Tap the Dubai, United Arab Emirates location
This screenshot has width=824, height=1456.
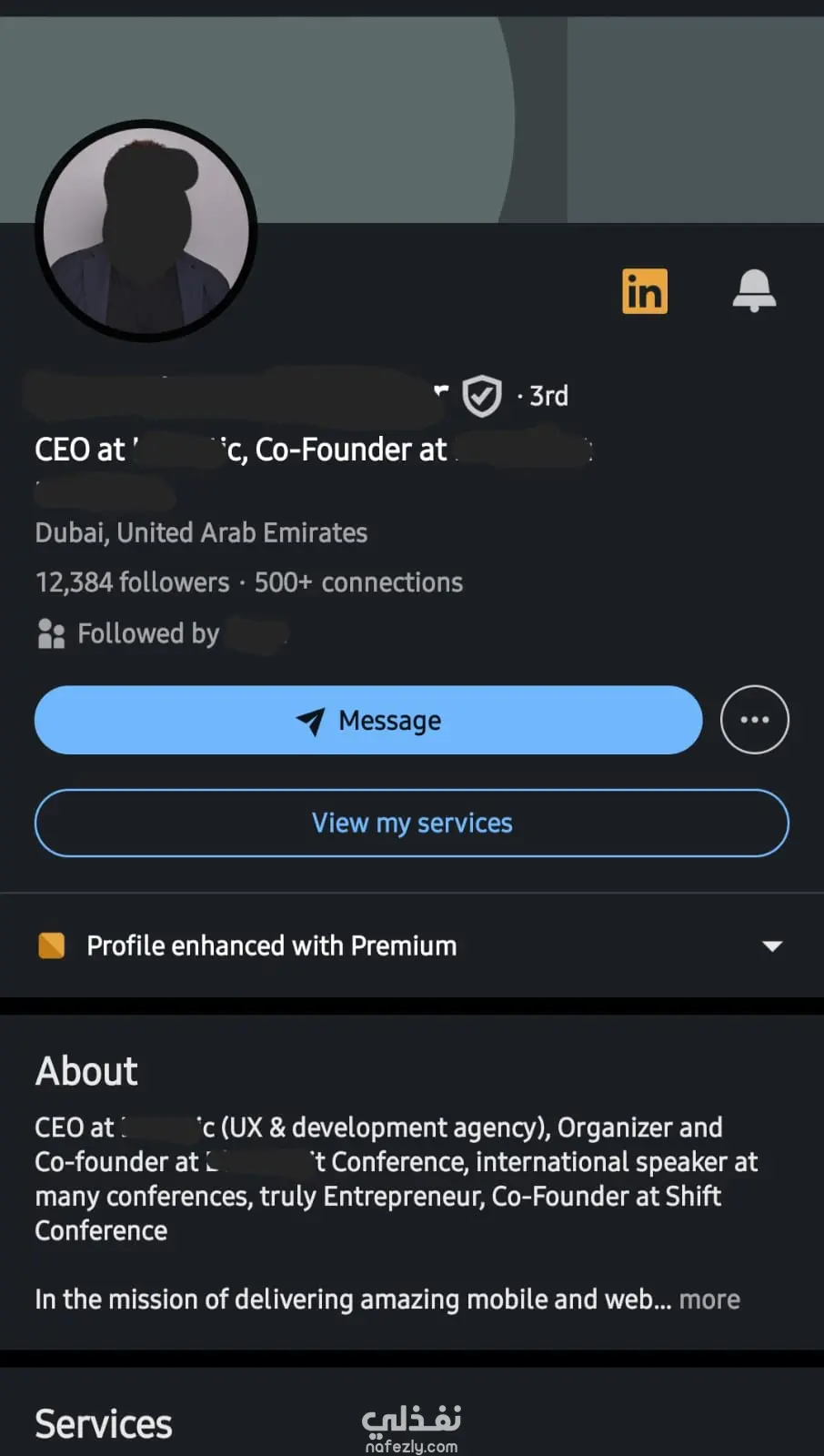coord(201,532)
